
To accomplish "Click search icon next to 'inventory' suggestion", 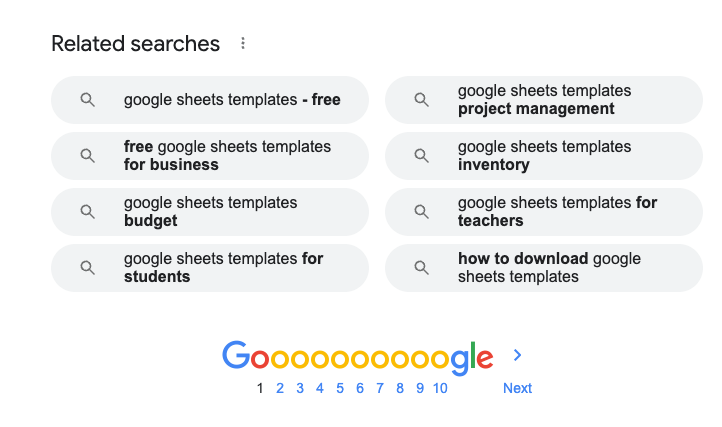I will coord(421,156).
